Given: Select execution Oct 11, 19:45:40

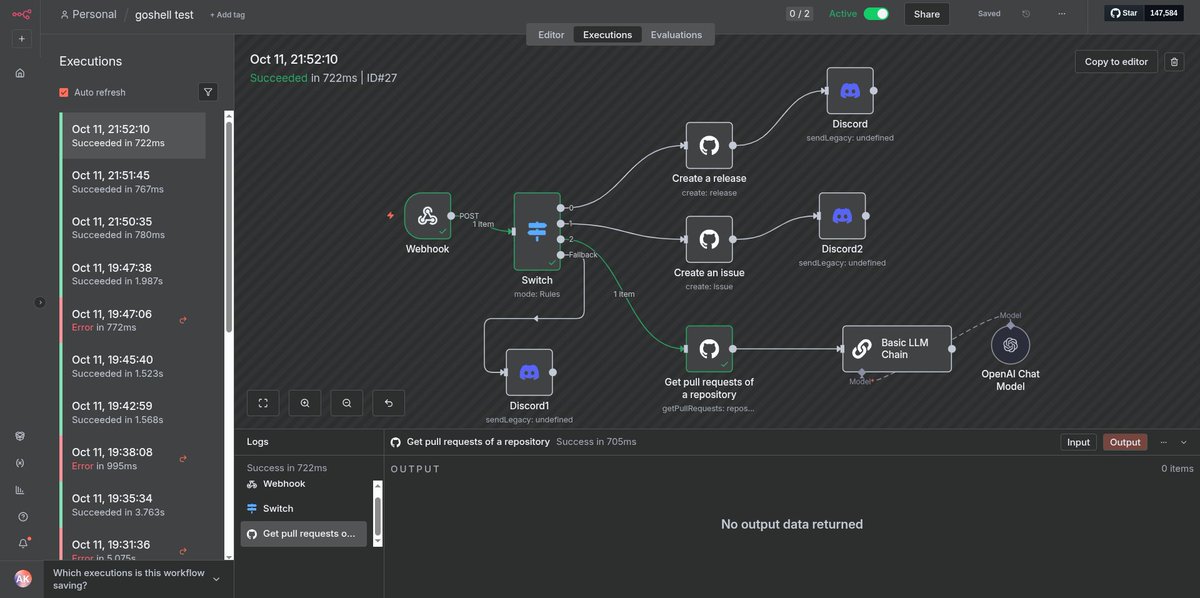Looking at the screenshot, I should point(133,366).
